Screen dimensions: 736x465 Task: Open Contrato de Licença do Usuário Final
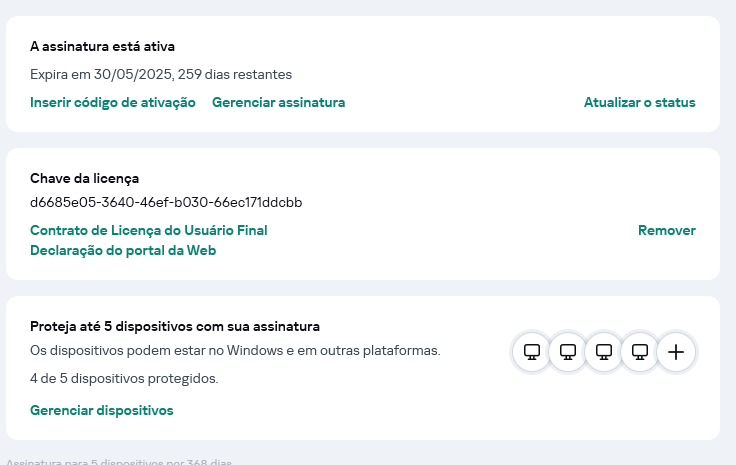point(149,230)
